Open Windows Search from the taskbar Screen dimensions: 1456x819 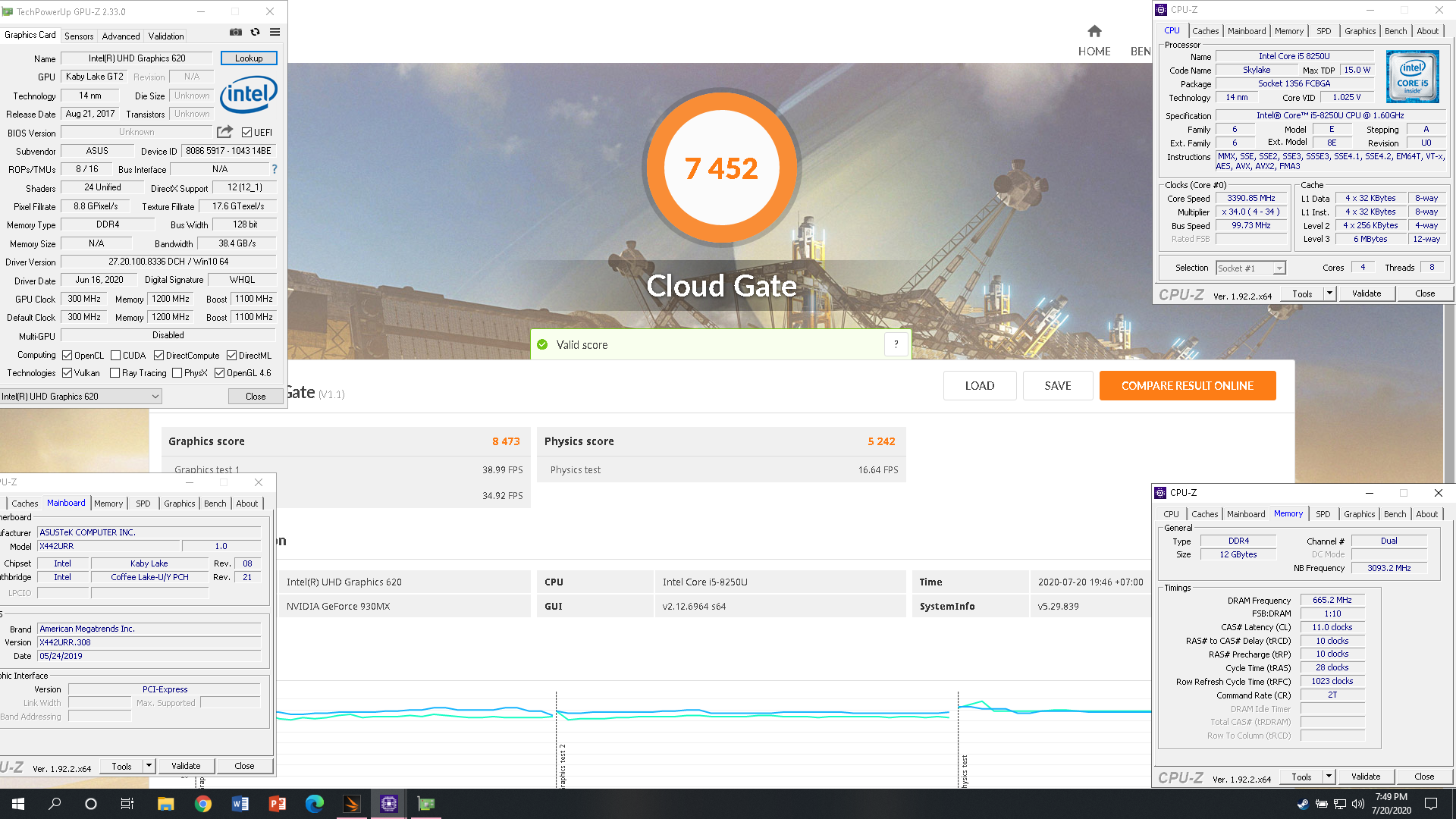(55, 804)
